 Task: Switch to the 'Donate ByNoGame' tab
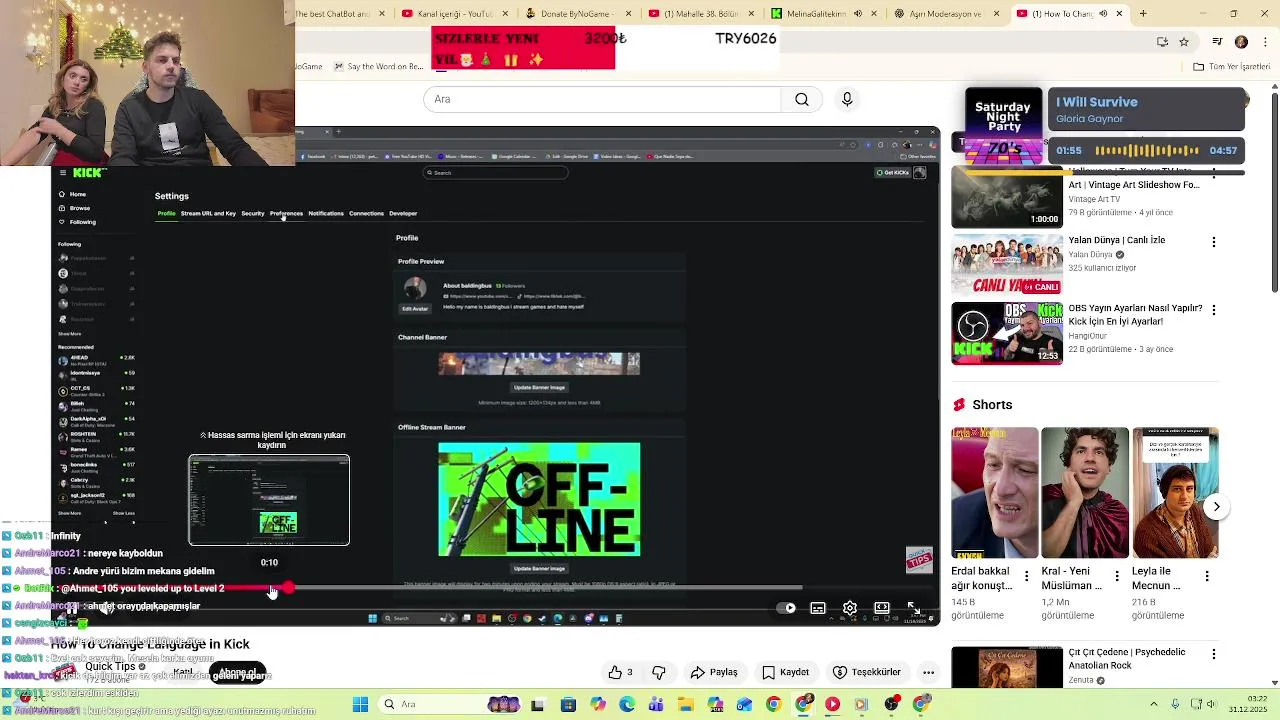[579, 13]
